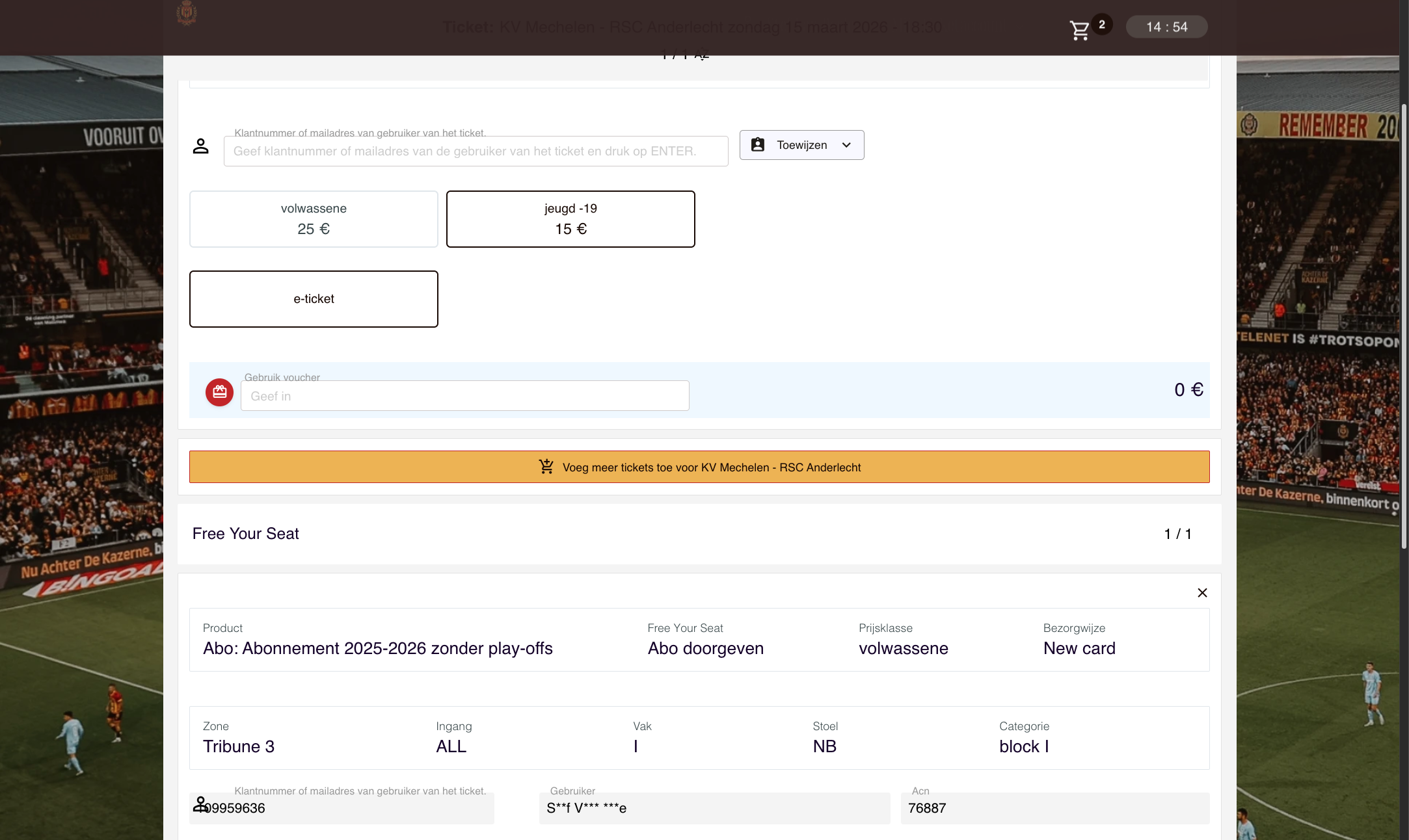Click the cart-plus icon on orange bar

546,467
